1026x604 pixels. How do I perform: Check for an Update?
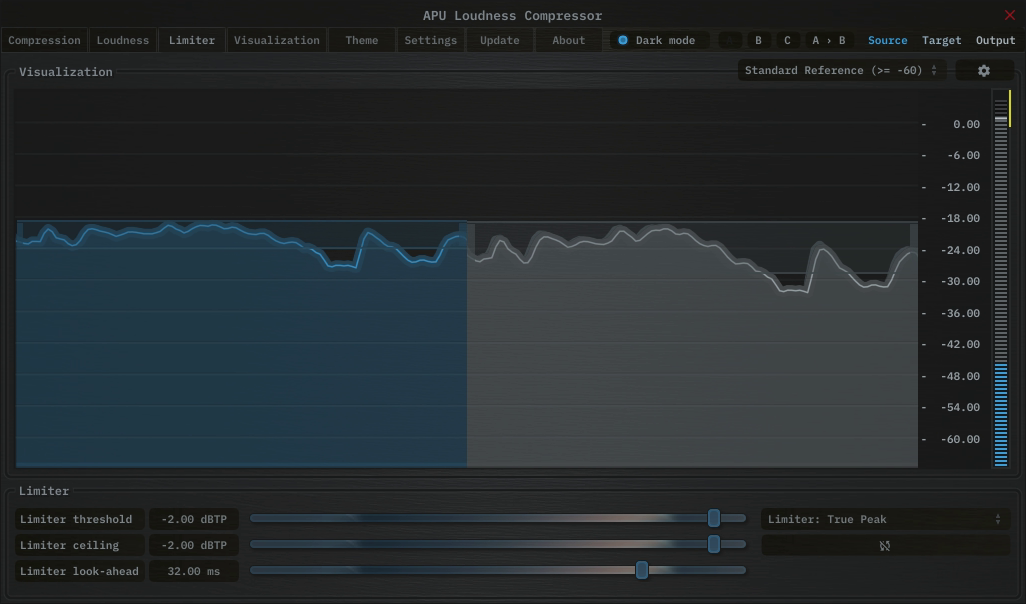[499, 40]
